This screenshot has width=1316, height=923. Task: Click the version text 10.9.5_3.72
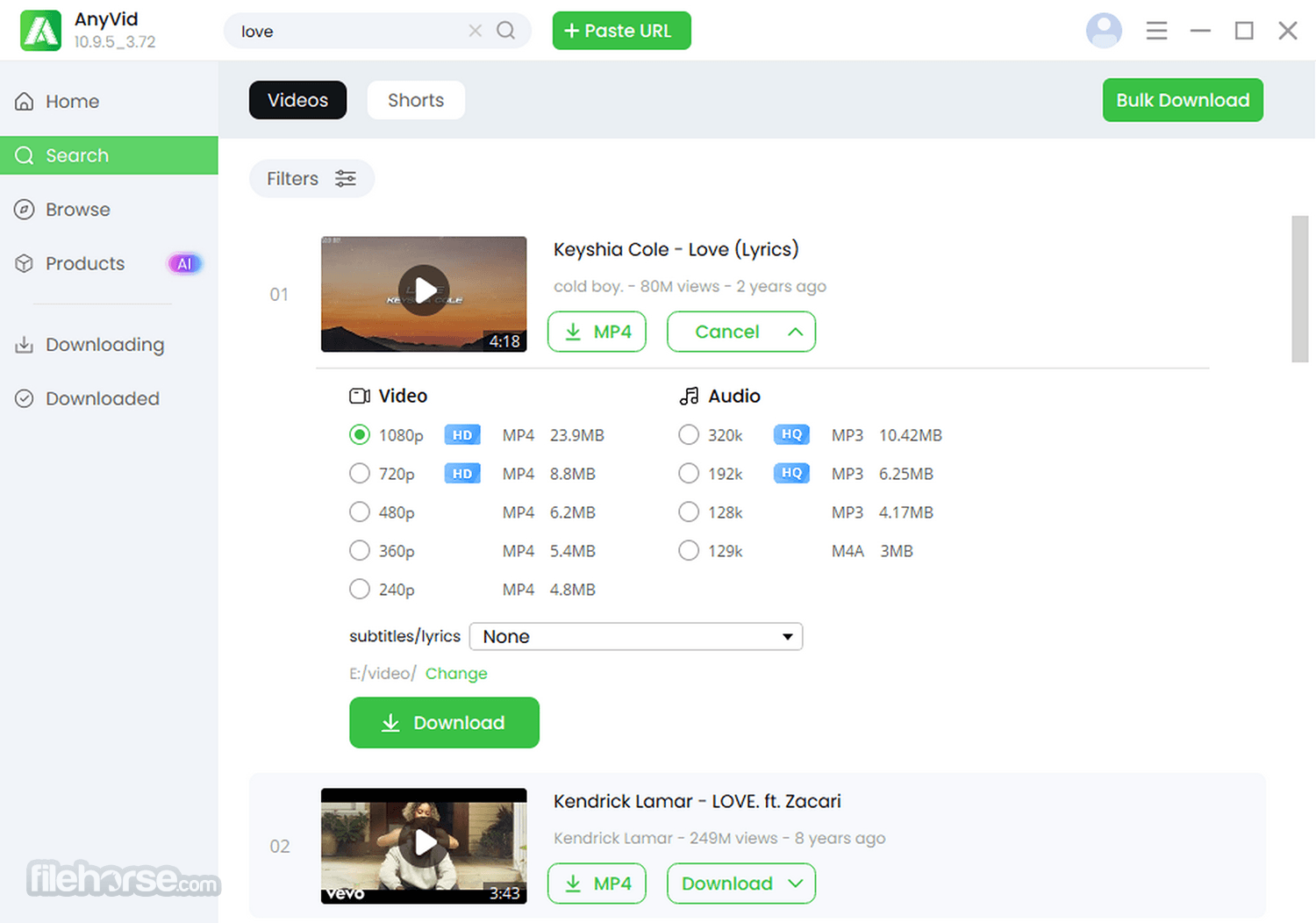(115, 42)
